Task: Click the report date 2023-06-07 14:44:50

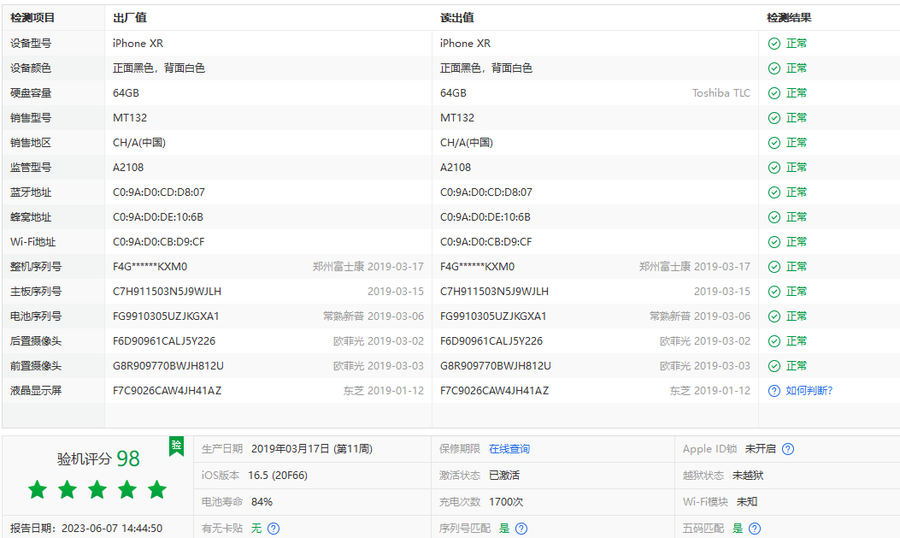Action: [112, 528]
